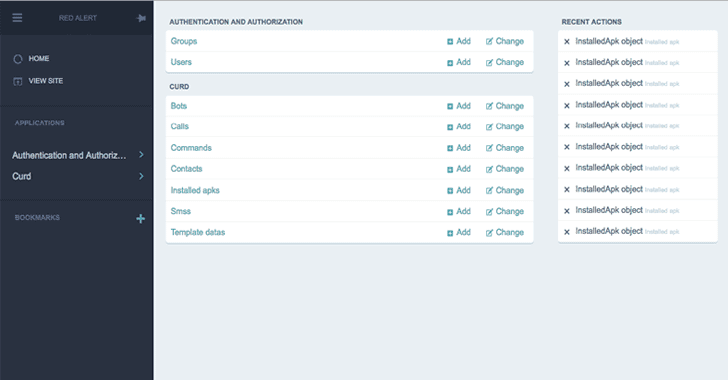728x380 pixels.
Task: Select Authentication and Authoriz... sidebar item
Action: pos(69,155)
